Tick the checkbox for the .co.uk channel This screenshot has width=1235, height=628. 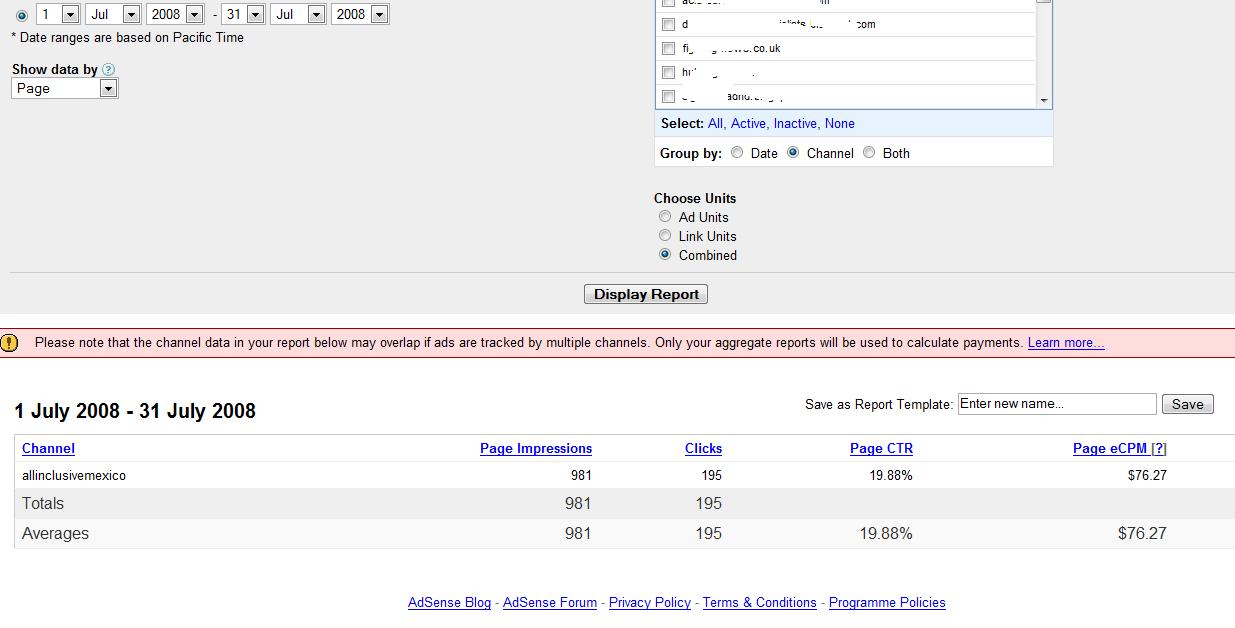pyautogui.click(x=669, y=48)
